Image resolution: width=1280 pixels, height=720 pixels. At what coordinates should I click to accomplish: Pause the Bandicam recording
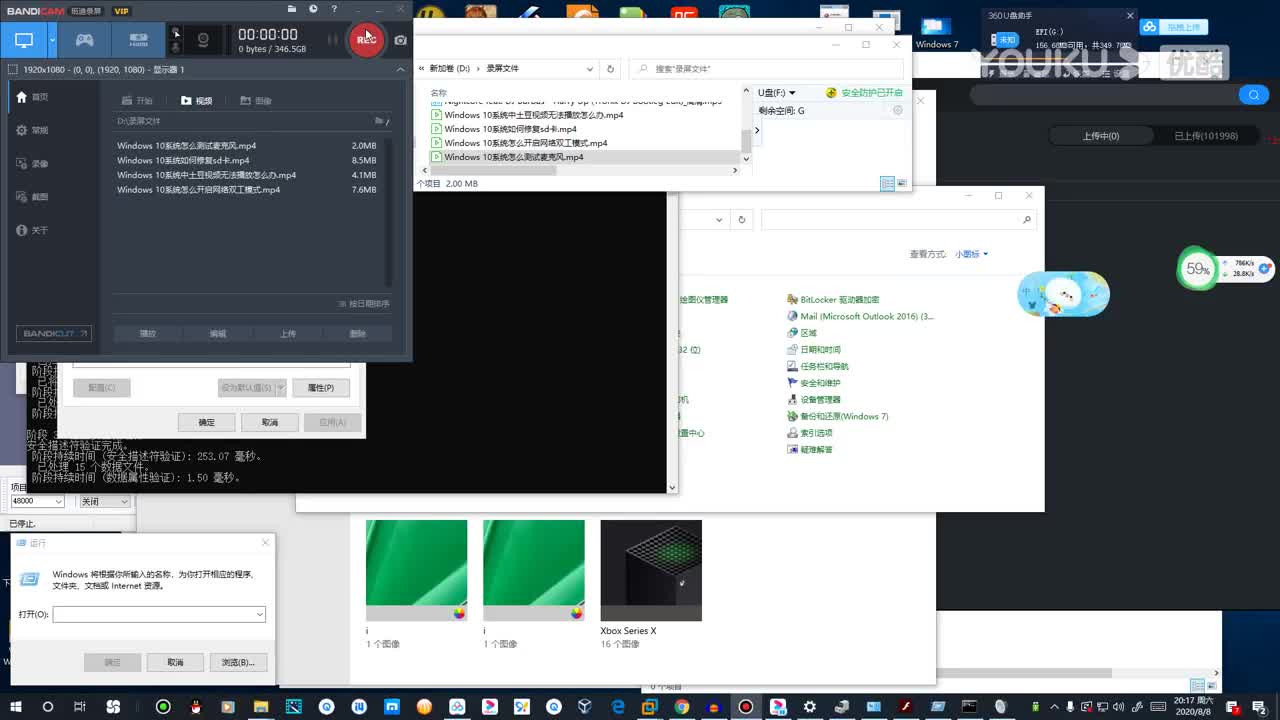332,40
